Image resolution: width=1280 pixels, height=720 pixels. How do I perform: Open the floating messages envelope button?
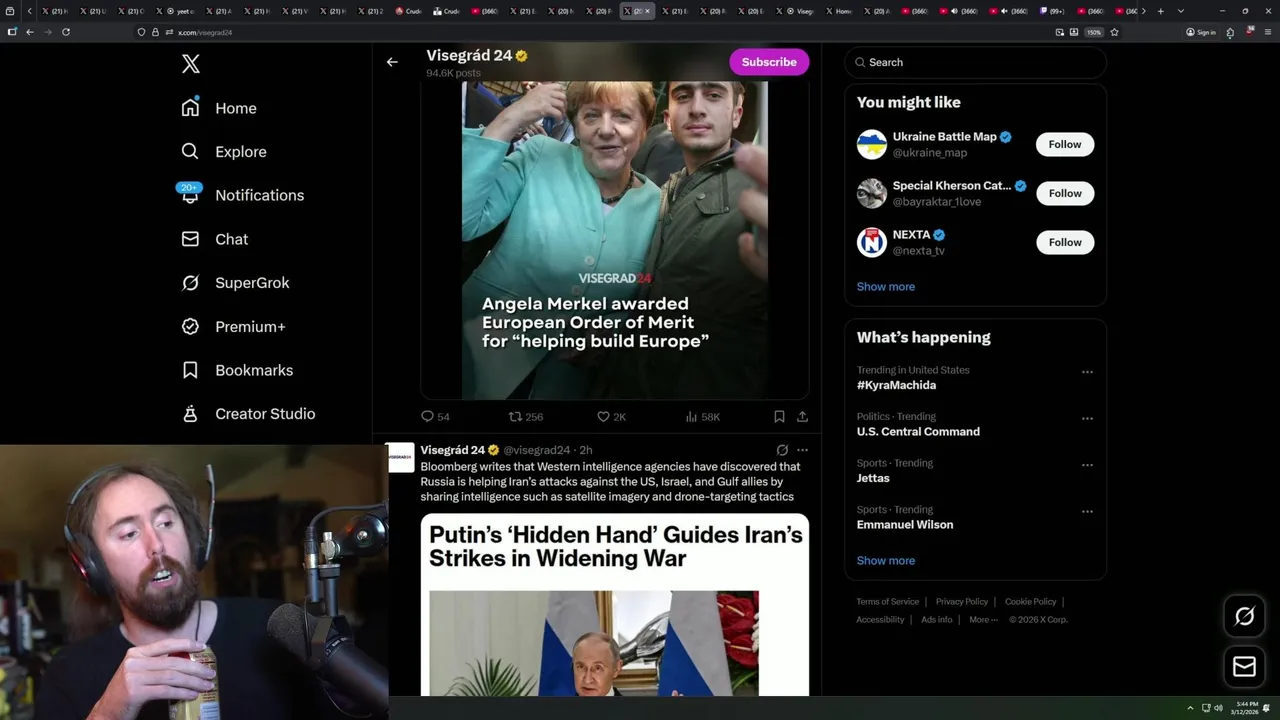[x=1244, y=666]
